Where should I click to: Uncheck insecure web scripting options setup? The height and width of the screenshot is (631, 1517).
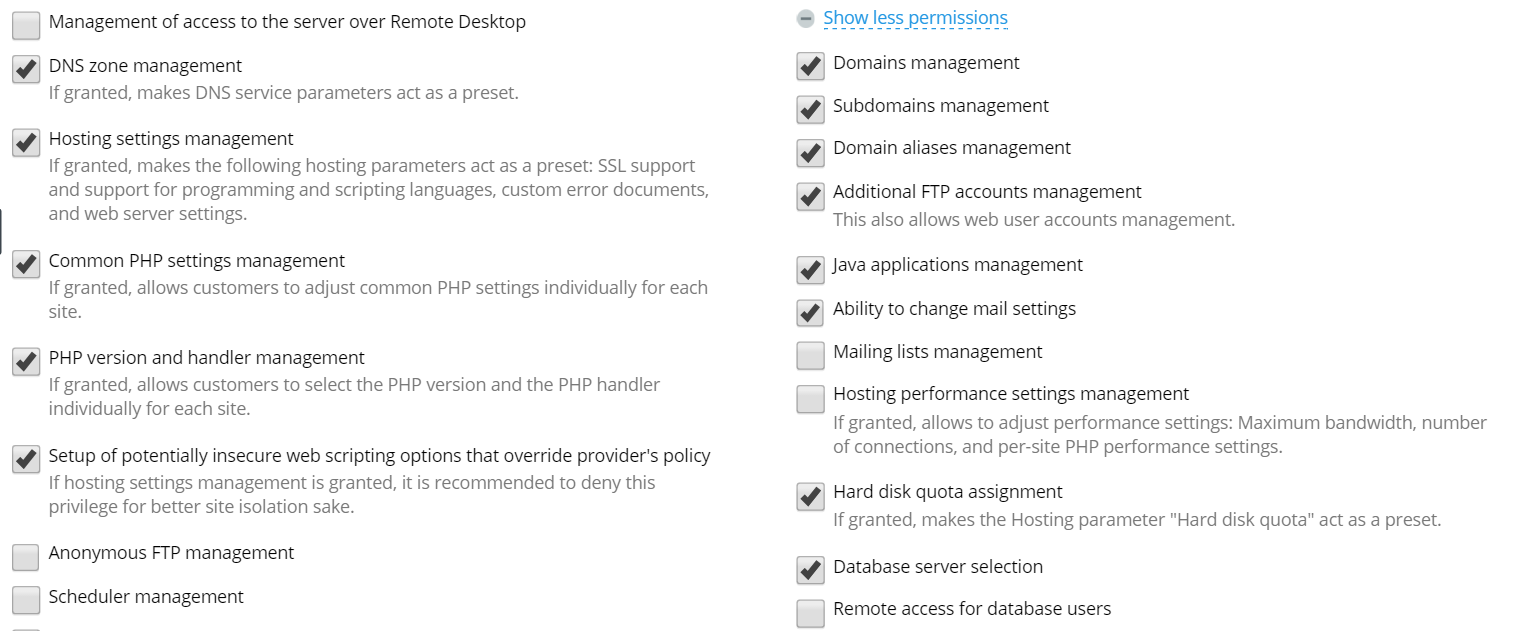coord(26,459)
